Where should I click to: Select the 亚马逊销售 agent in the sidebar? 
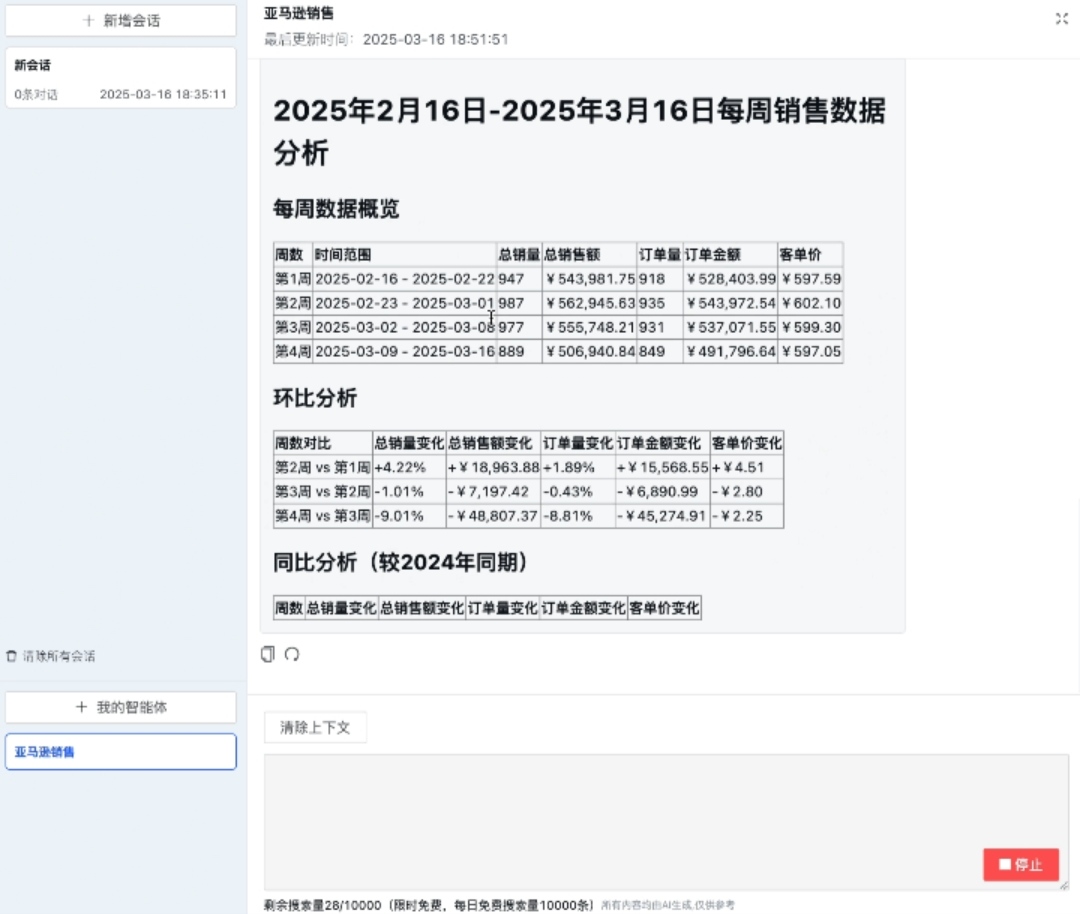[121, 751]
